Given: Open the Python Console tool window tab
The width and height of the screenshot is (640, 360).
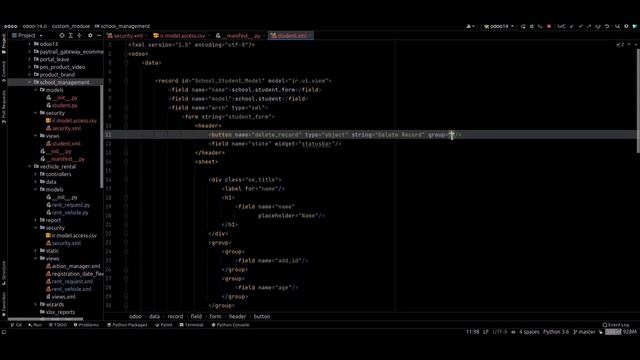Looking at the screenshot, I should (x=230, y=325).
